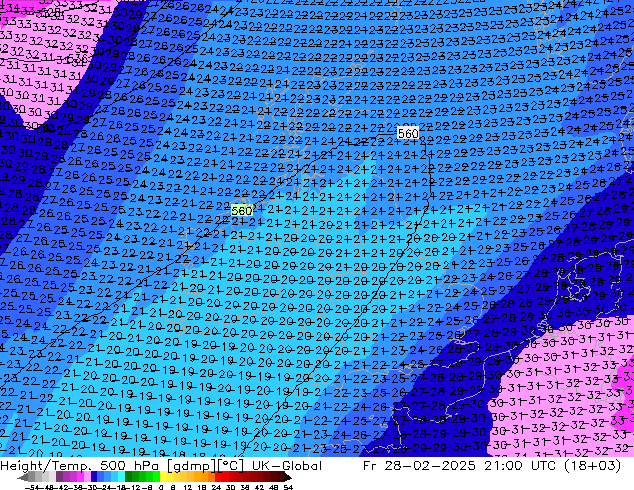Click the '42' colorbar label
The image size is (634, 490).
pyautogui.click(x=259, y=488)
